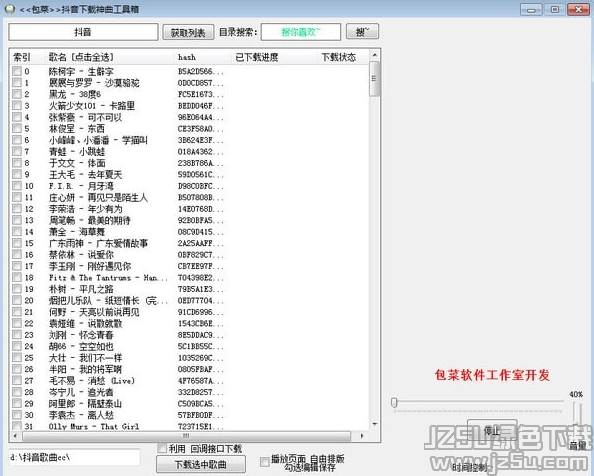Click the 搜~ search button
This screenshot has width=594, height=476.
[x=362, y=32]
